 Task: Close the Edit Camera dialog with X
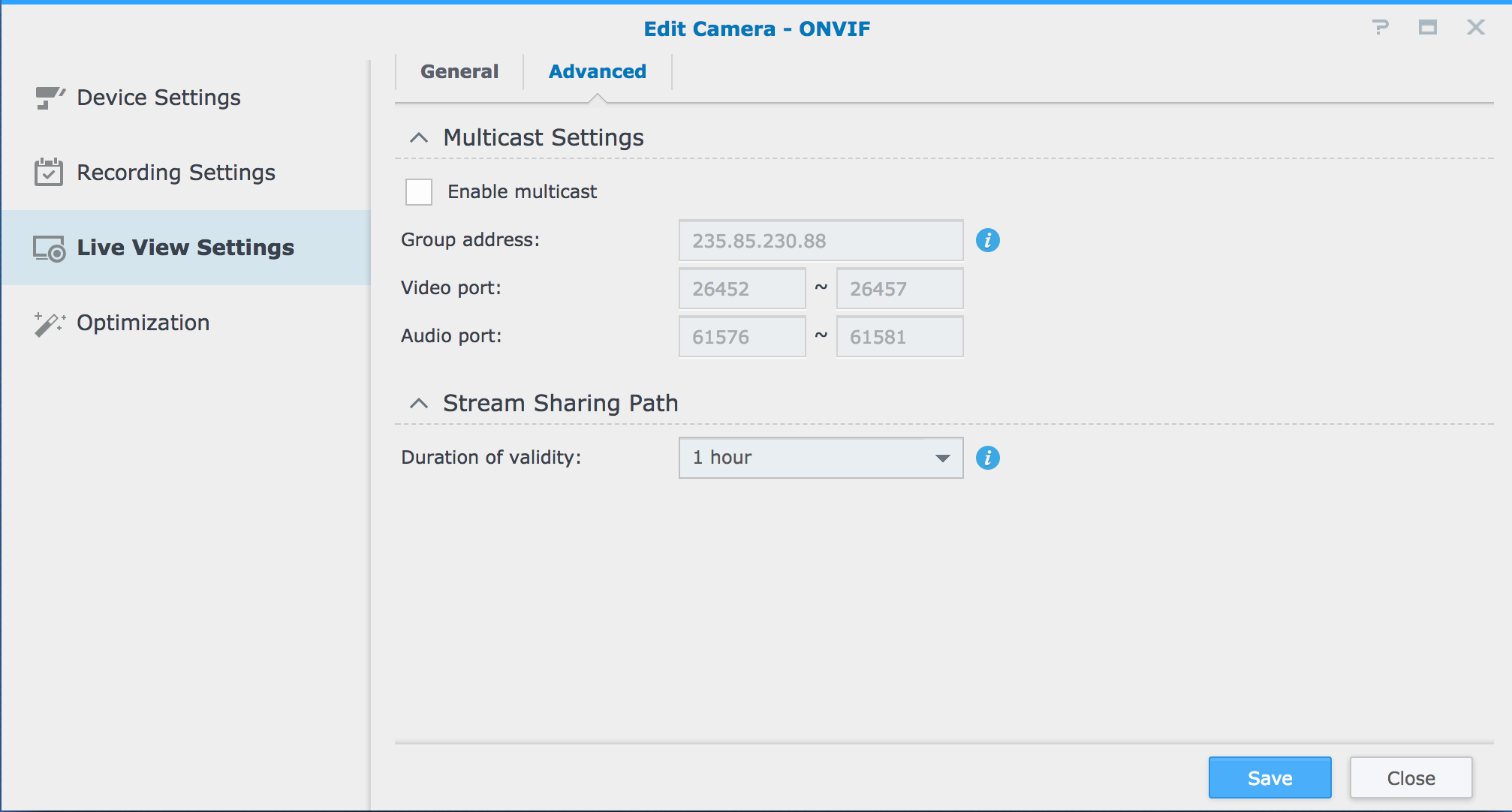[1475, 28]
